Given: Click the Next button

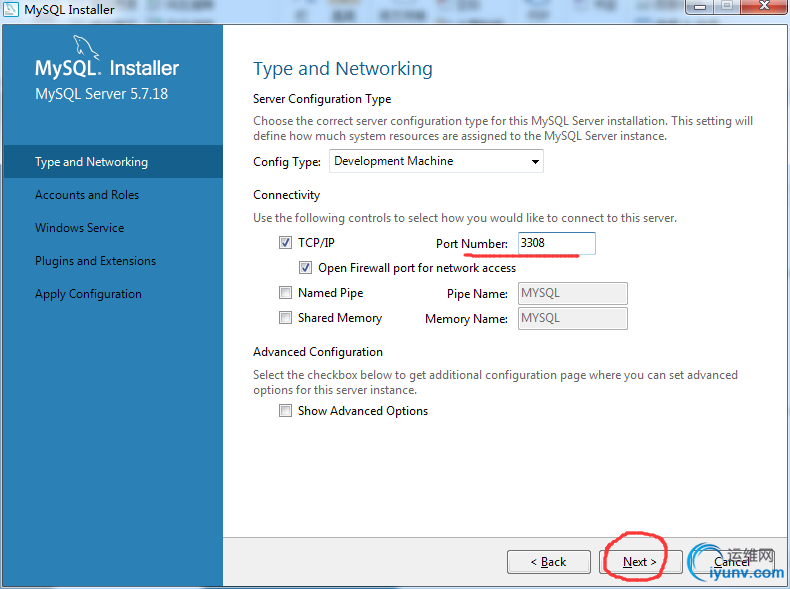Looking at the screenshot, I should (x=640, y=562).
